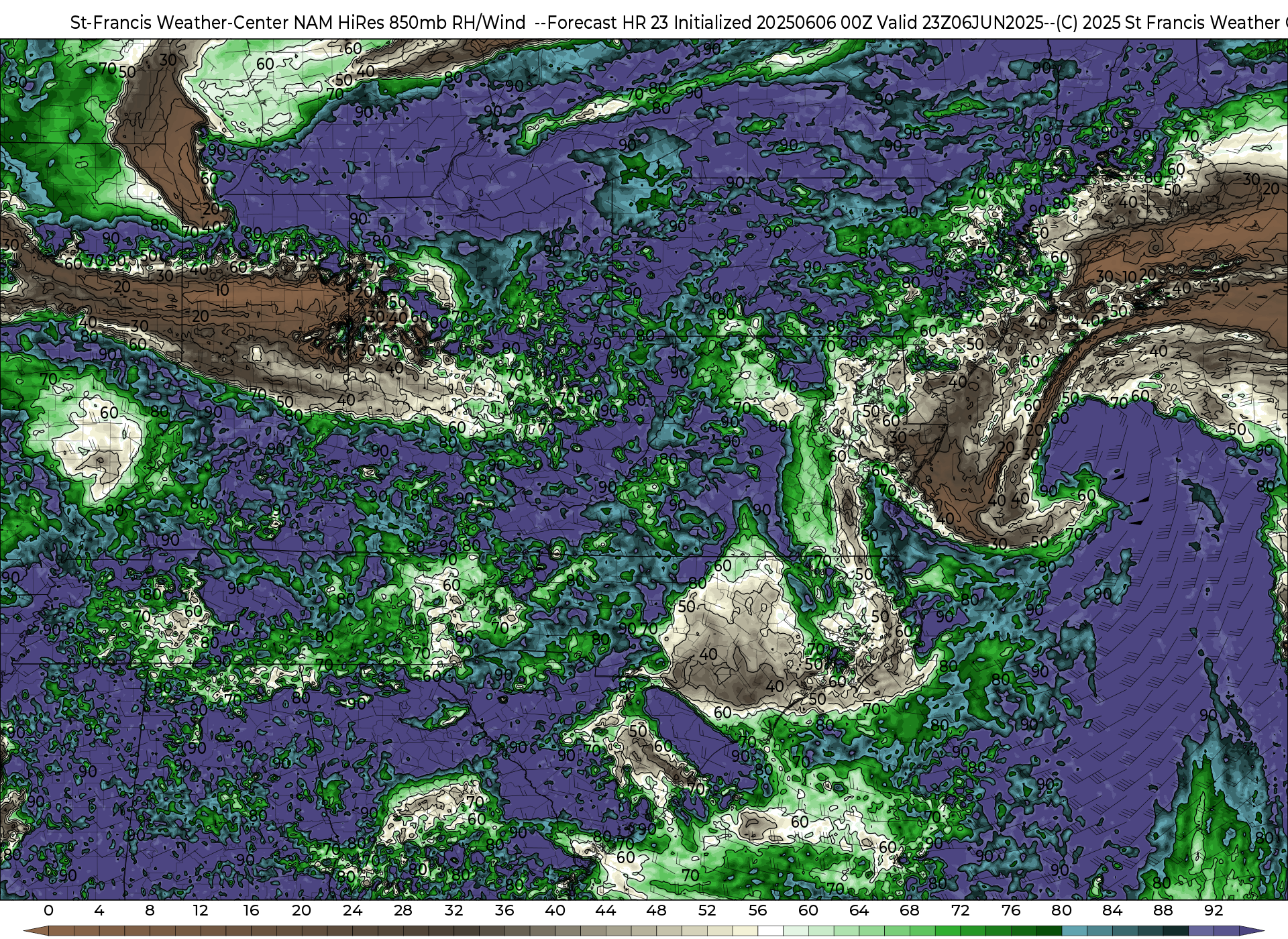Click the colorbar label 60
Screen dimensions: 1288x939
(808, 911)
